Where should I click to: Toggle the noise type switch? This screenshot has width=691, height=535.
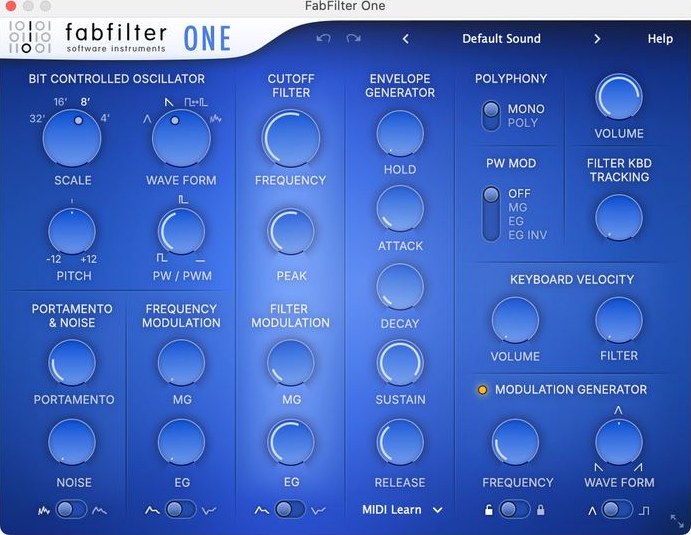71,510
